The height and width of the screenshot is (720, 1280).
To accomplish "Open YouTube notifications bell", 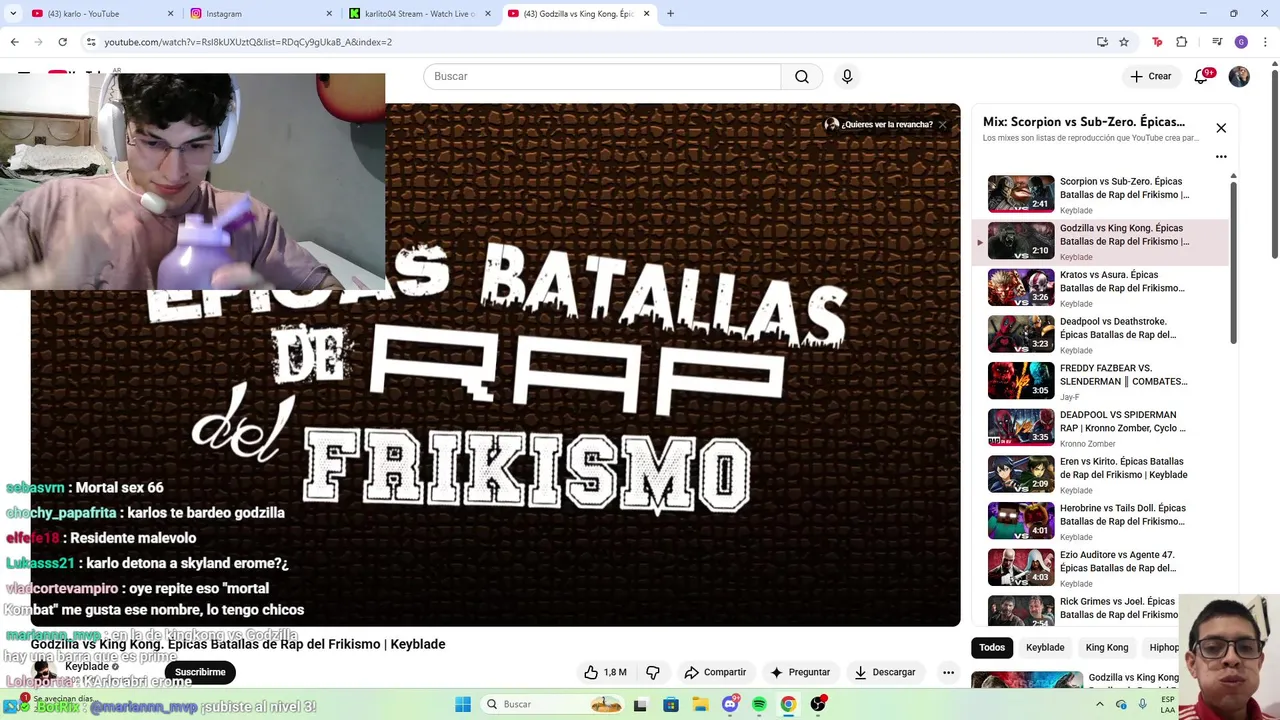I will pyautogui.click(x=1201, y=76).
